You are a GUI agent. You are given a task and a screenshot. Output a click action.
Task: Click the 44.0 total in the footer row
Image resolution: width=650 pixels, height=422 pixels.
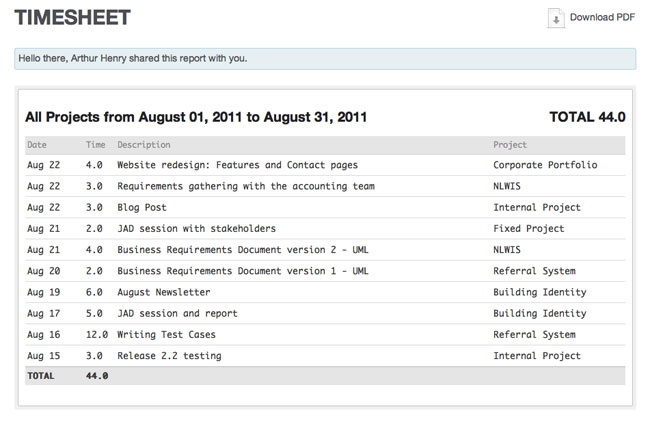click(97, 376)
